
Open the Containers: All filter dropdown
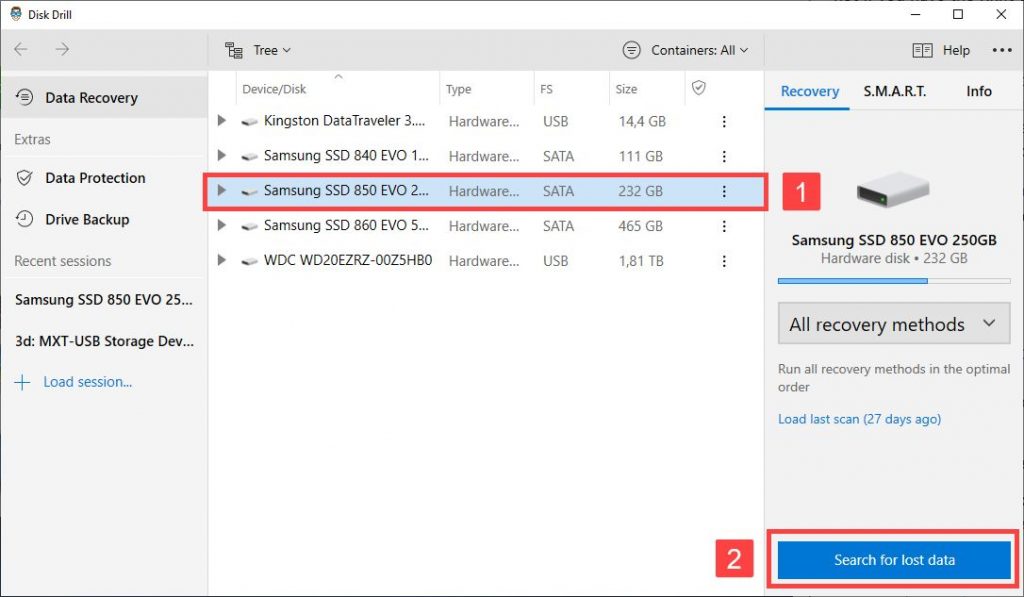[685, 49]
